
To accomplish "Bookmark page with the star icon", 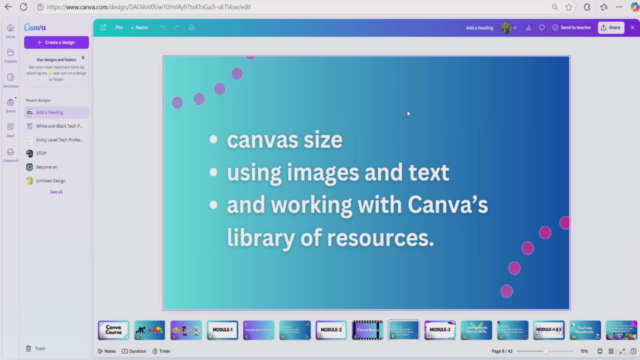I will click(569, 7).
